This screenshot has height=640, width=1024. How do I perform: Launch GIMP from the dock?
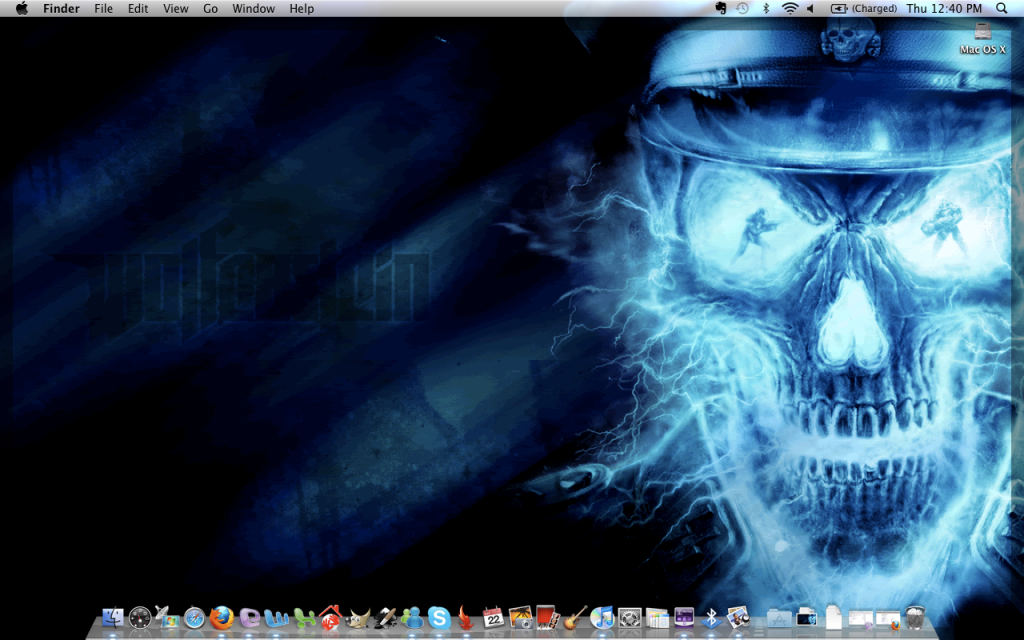click(x=357, y=618)
